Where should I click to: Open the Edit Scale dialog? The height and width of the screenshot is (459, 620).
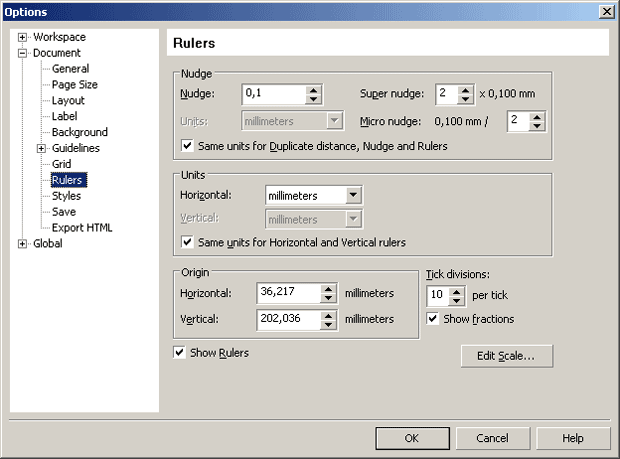click(507, 356)
